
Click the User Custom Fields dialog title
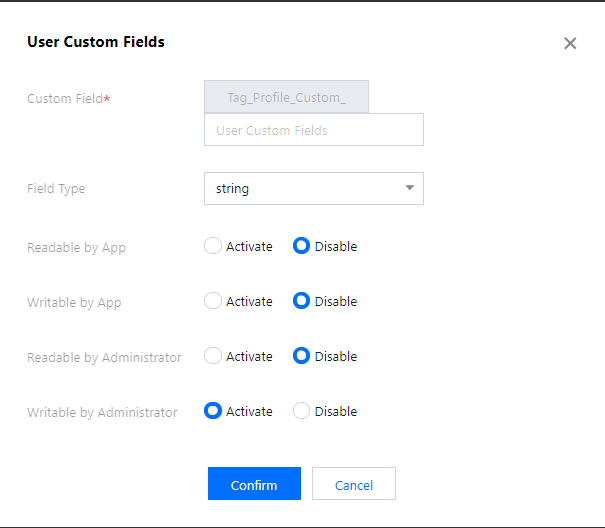coord(96,42)
